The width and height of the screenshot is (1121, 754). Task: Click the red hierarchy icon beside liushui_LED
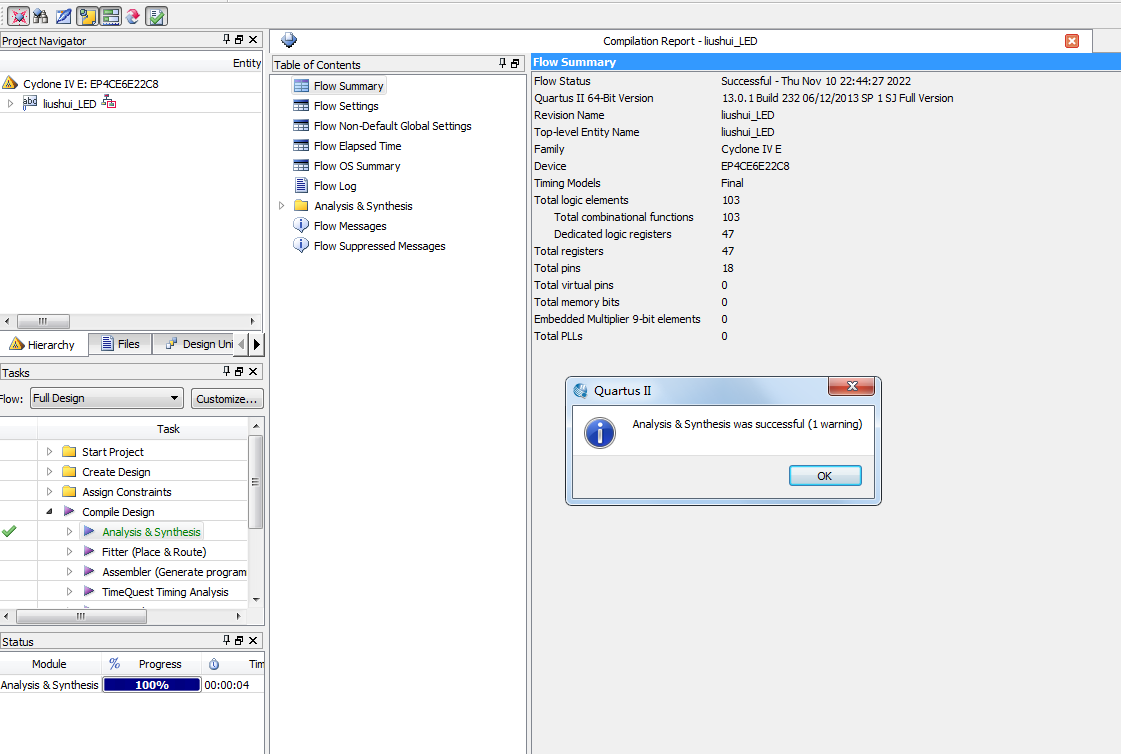click(109, 103)
